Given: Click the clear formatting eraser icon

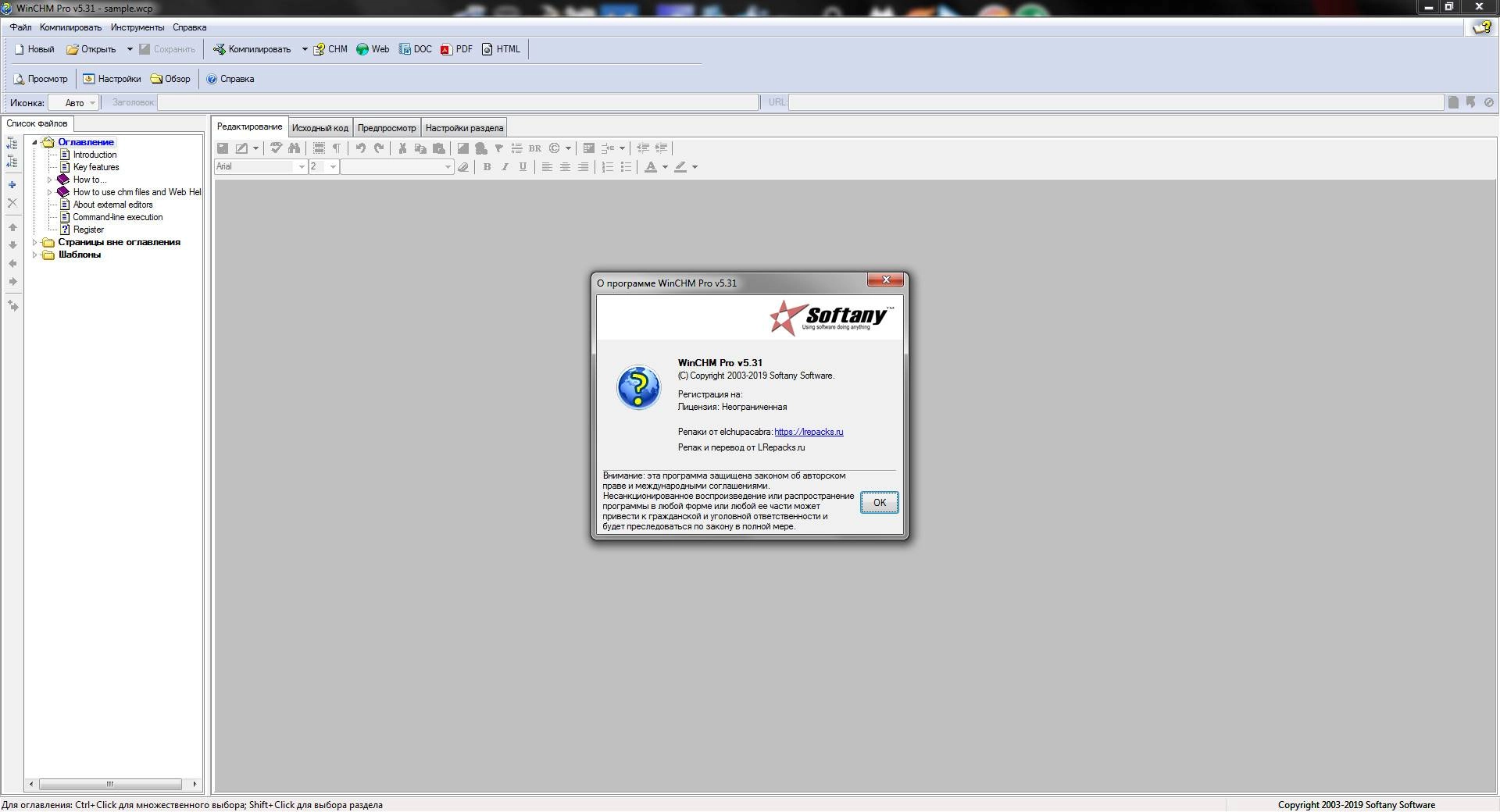Looking at the screenshot, I should coord(463,167).
